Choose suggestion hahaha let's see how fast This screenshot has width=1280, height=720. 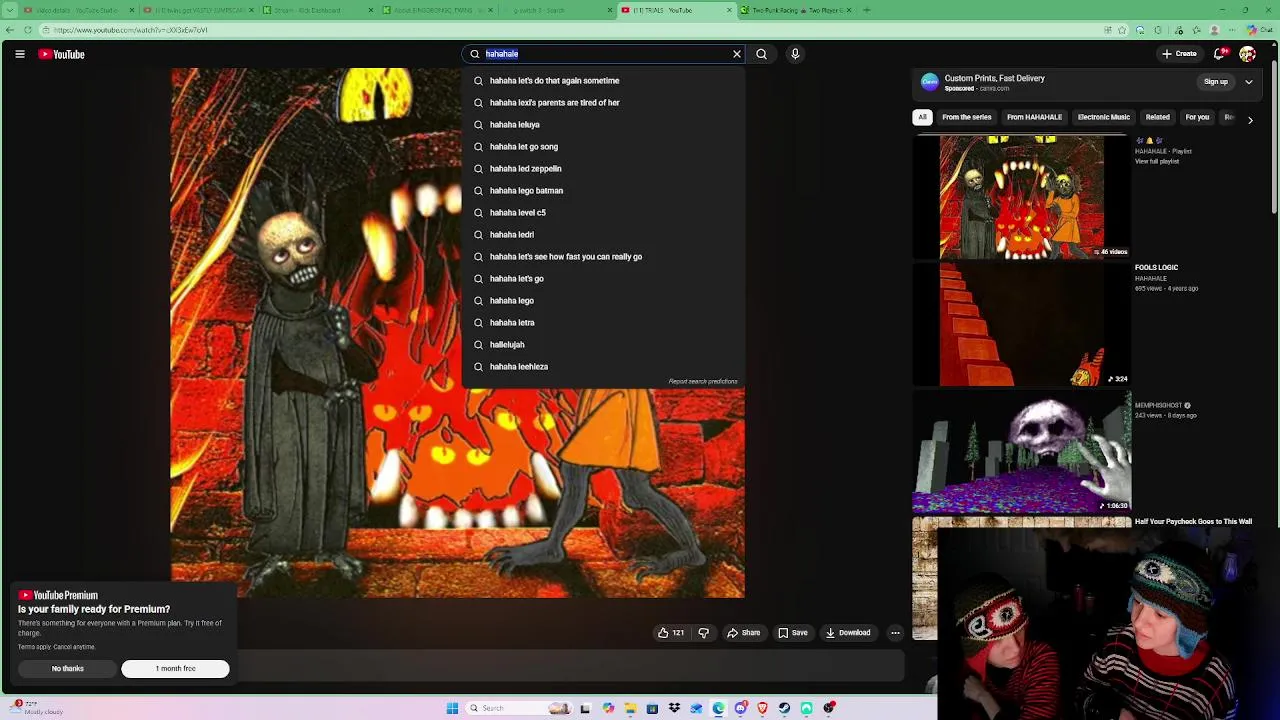tap(603, 257)
